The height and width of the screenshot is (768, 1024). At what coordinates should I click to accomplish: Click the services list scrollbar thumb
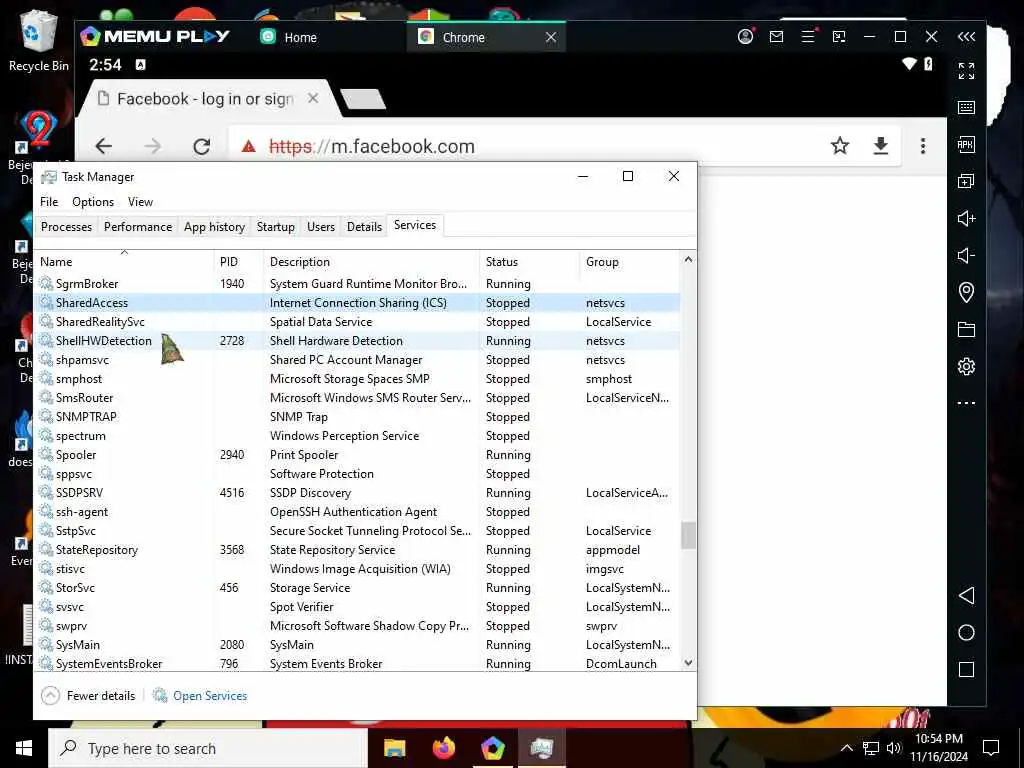[688, 536]
